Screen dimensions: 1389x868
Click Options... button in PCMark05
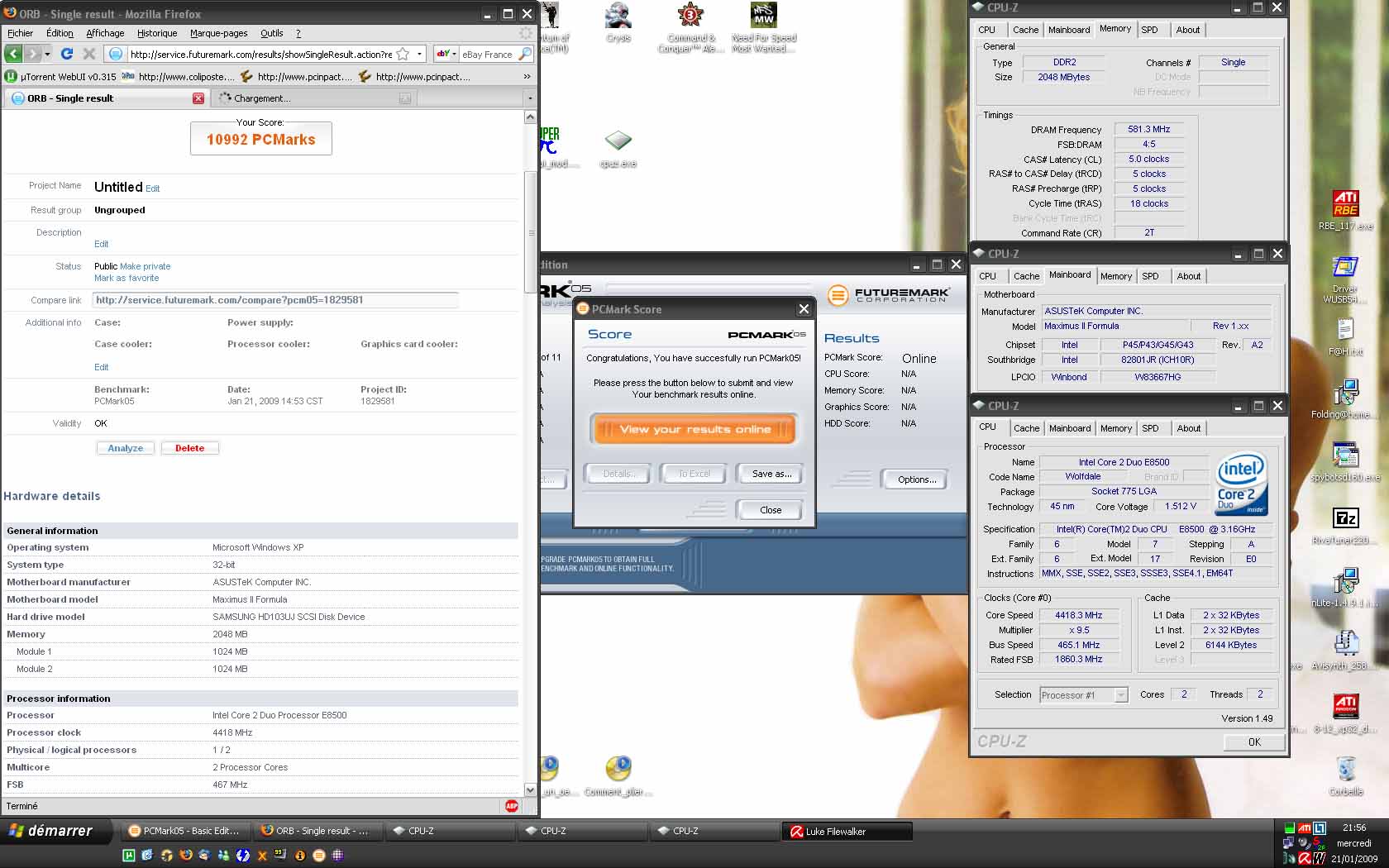(917, 479)
